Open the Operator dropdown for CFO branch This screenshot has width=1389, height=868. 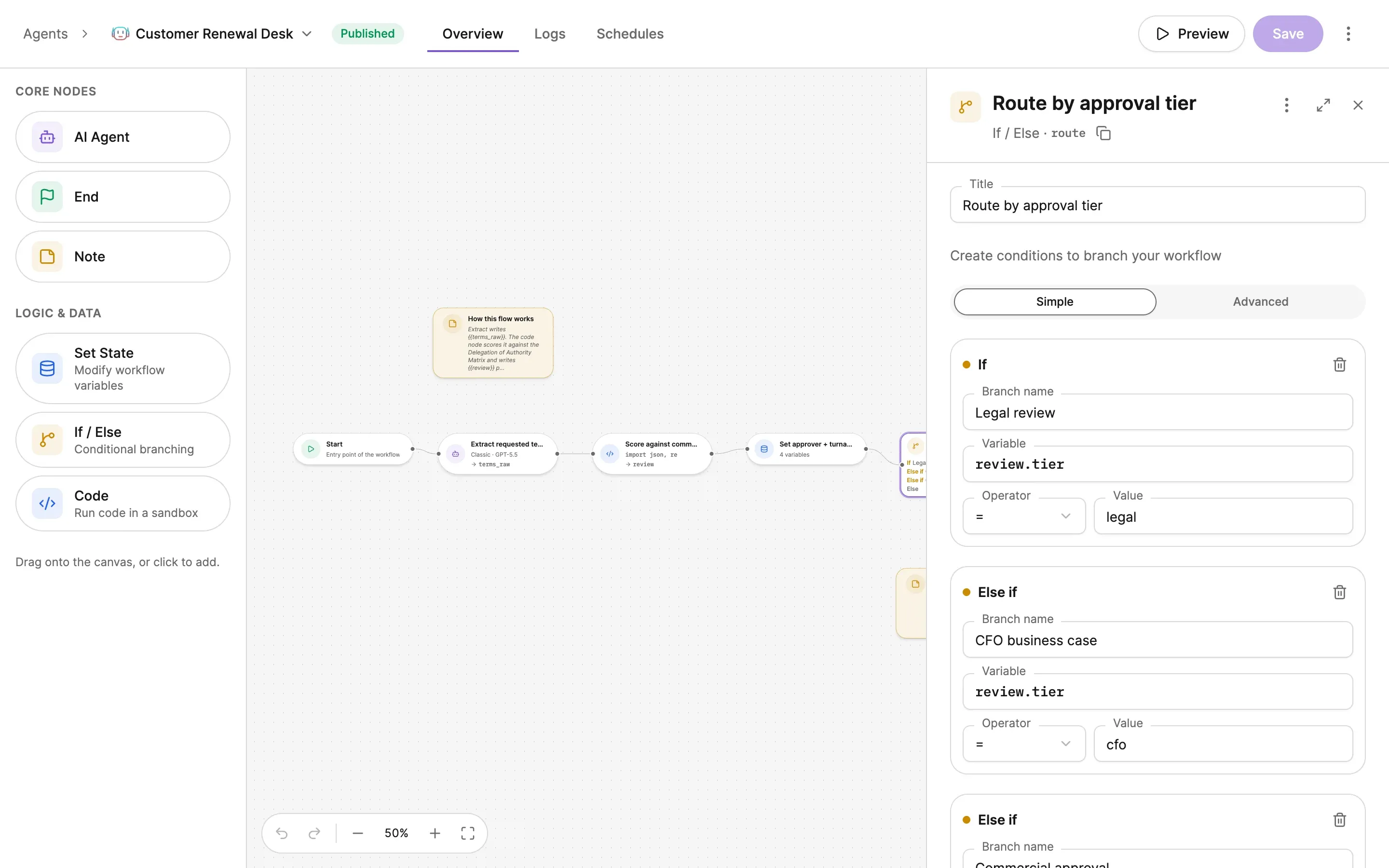(x=1024, y=744)
